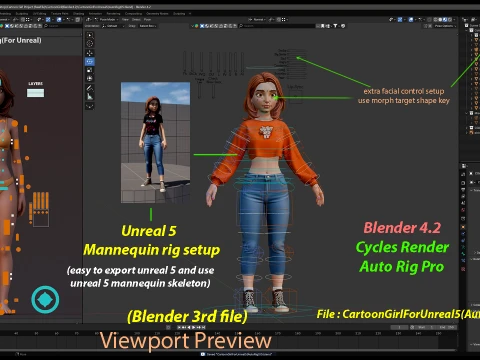Switch to the Animation workspace tab
Viewport: 480px width, 360px height.
pos(95,14)
